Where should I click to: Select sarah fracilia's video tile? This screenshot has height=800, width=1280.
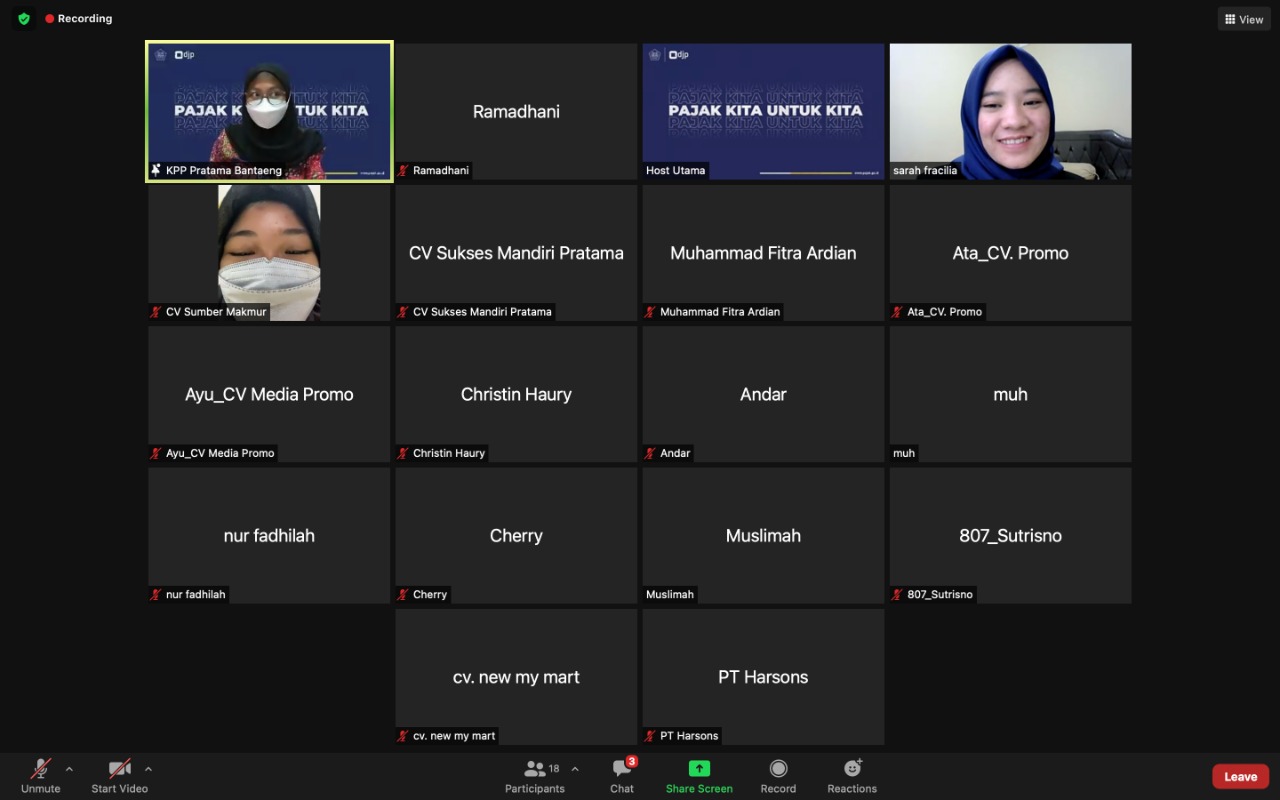pyautogui.click(x=1010, y=111)
